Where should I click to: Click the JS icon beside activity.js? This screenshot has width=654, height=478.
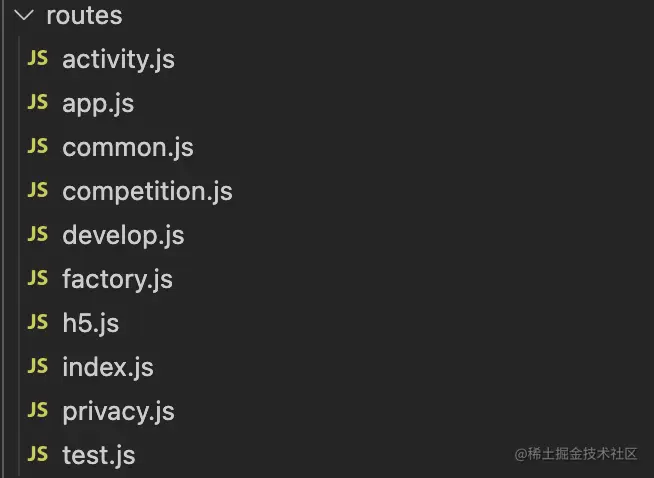38,58
